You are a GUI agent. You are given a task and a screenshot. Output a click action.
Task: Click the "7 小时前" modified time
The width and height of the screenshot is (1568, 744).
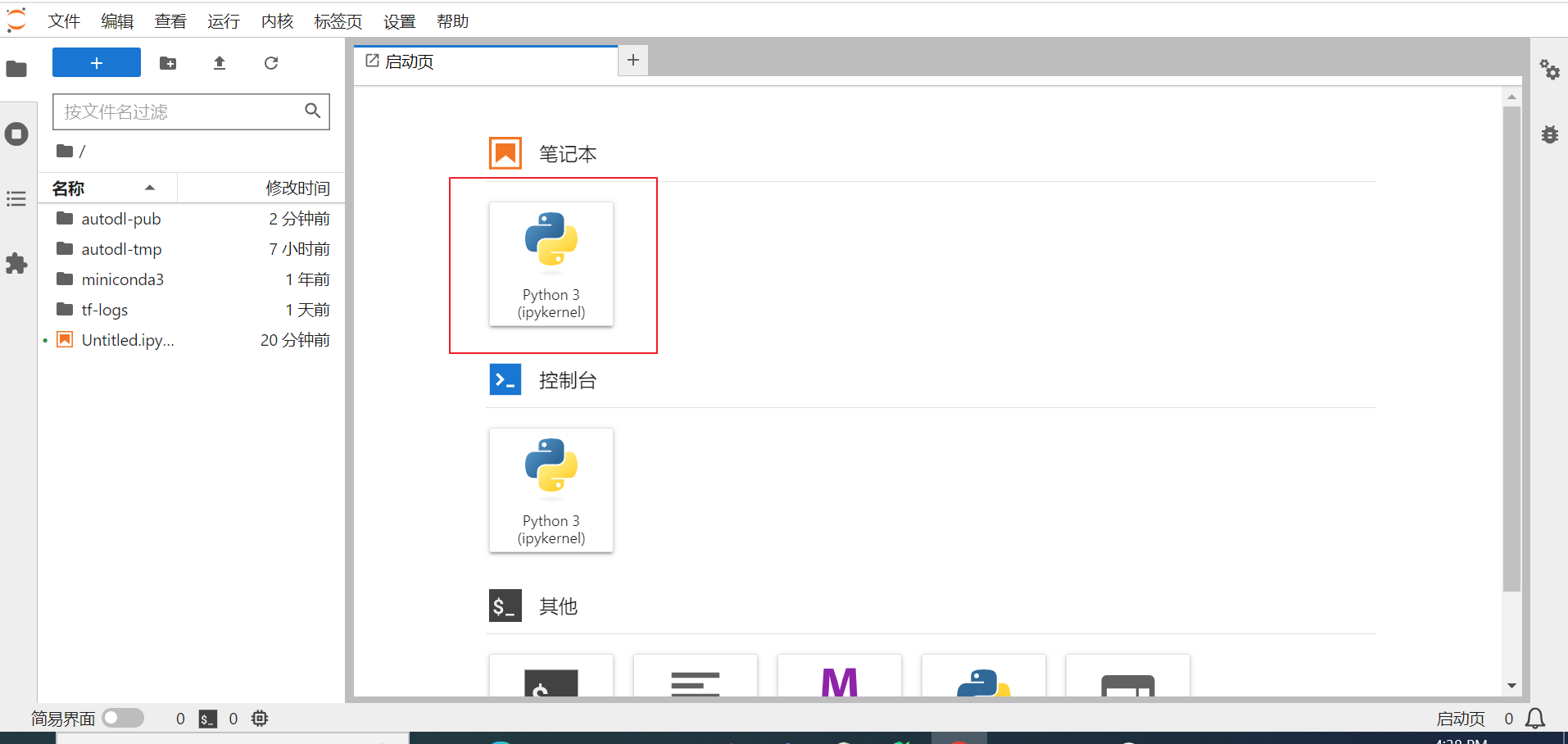click(x=299, y=249)
